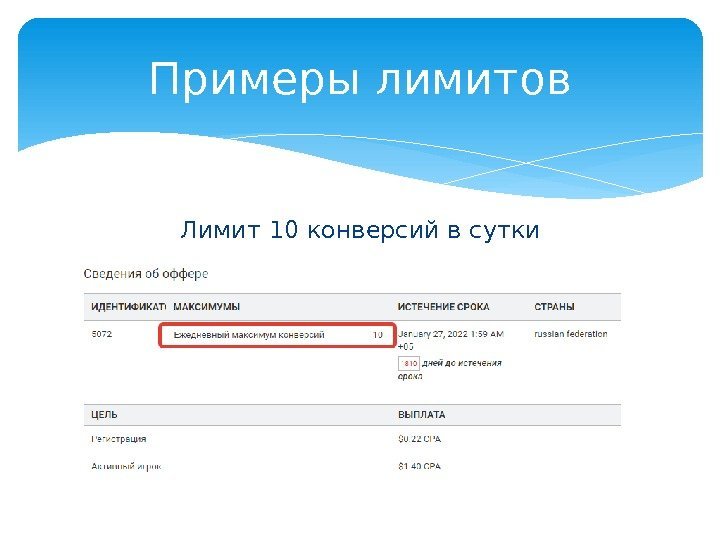
Task: Click the 'ВЫПЛАТА' column header
Action: point(422,415)
